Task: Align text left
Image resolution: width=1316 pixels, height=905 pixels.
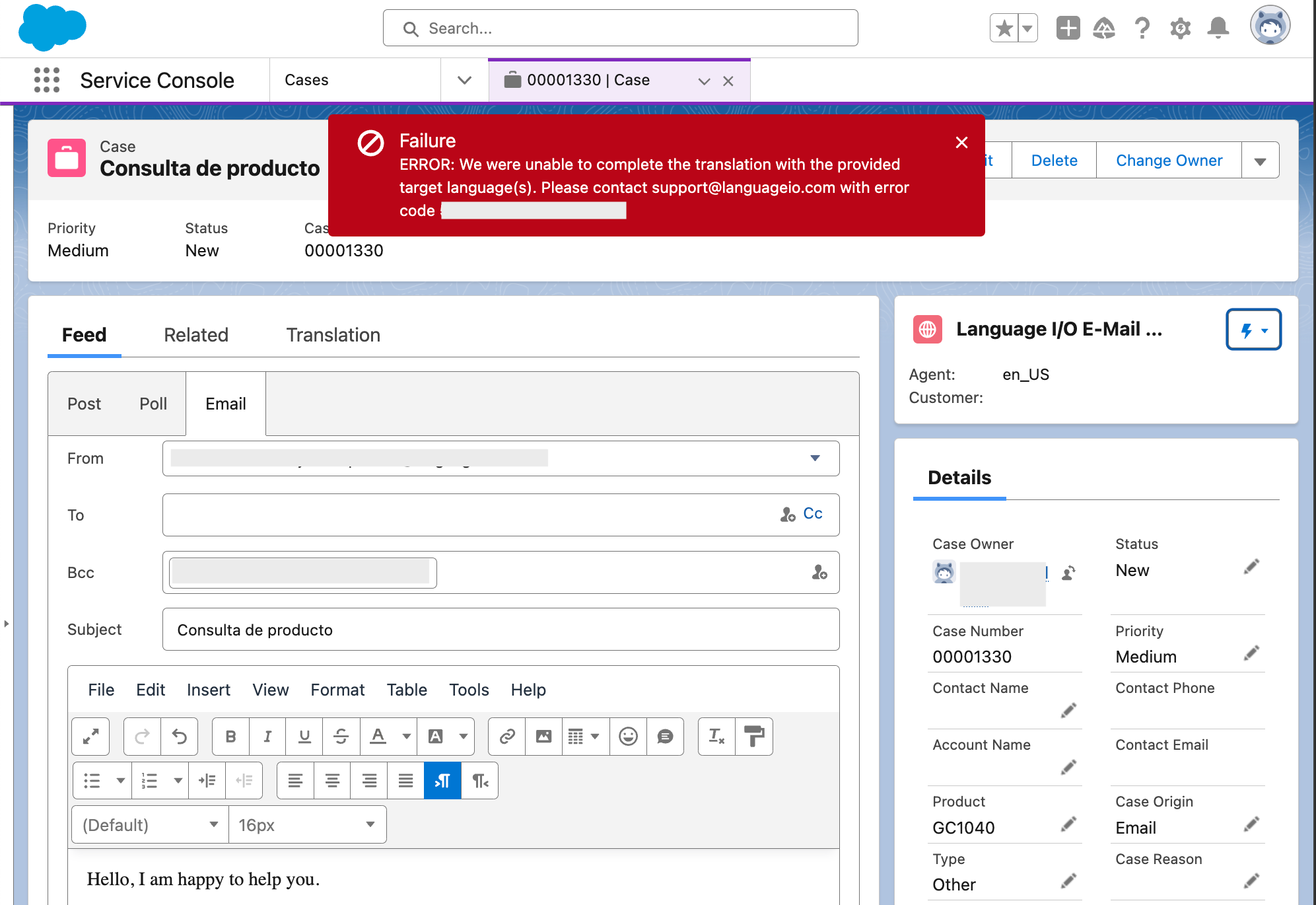Action: coord(295,781)
